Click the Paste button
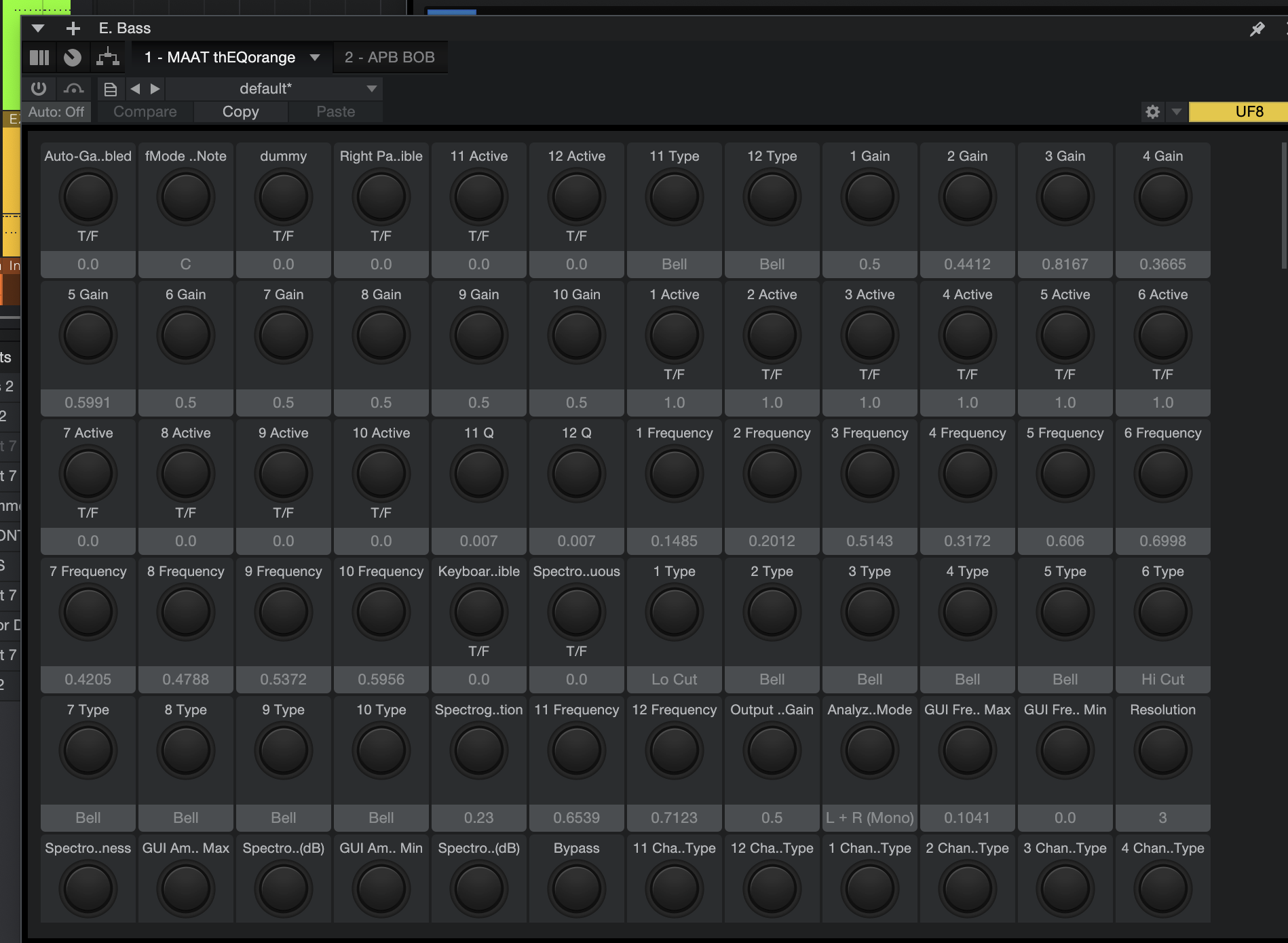1288x943 pixels. coord(336,112)
